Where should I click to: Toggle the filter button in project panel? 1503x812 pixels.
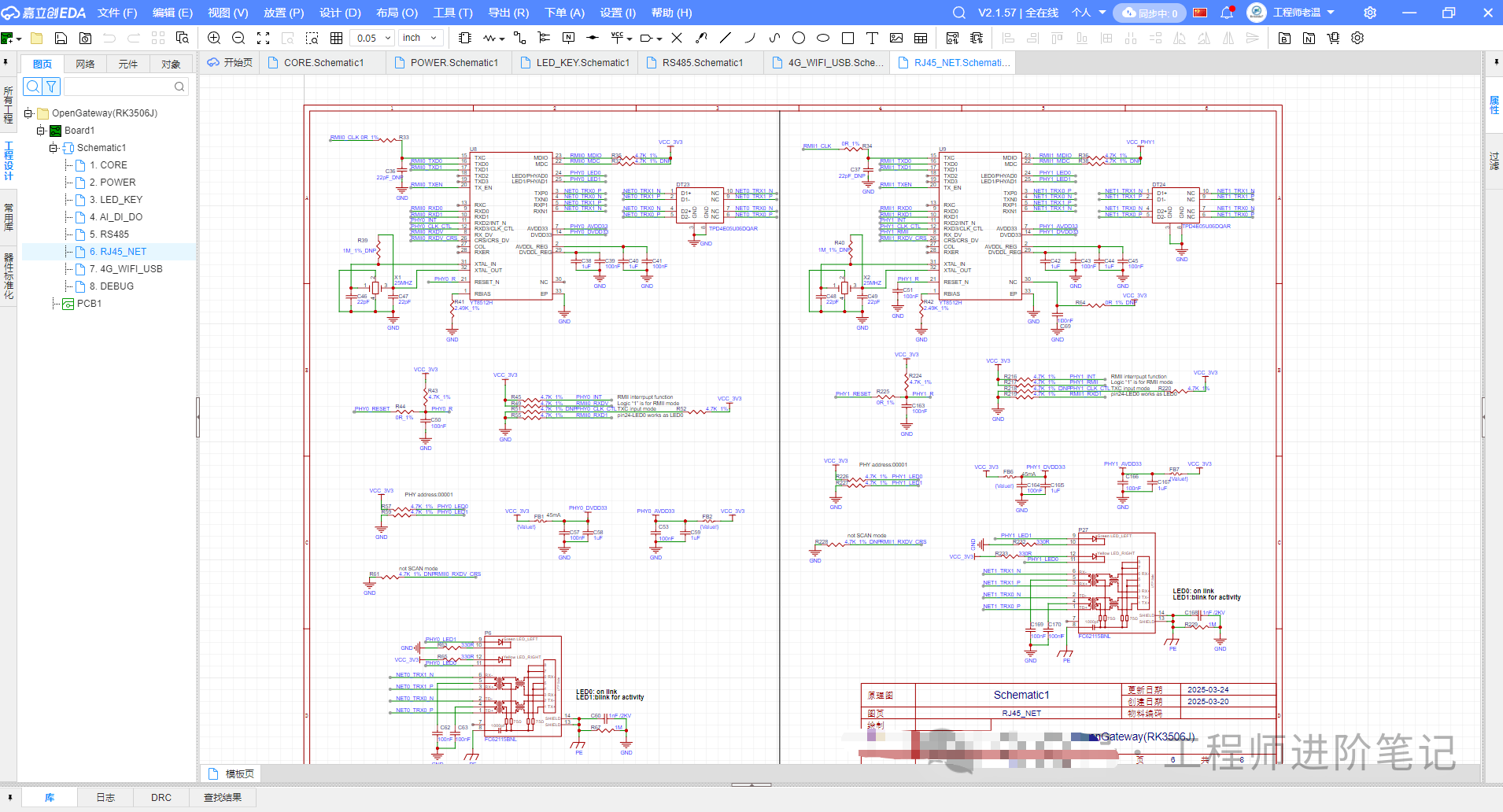[x=51, y=87]
